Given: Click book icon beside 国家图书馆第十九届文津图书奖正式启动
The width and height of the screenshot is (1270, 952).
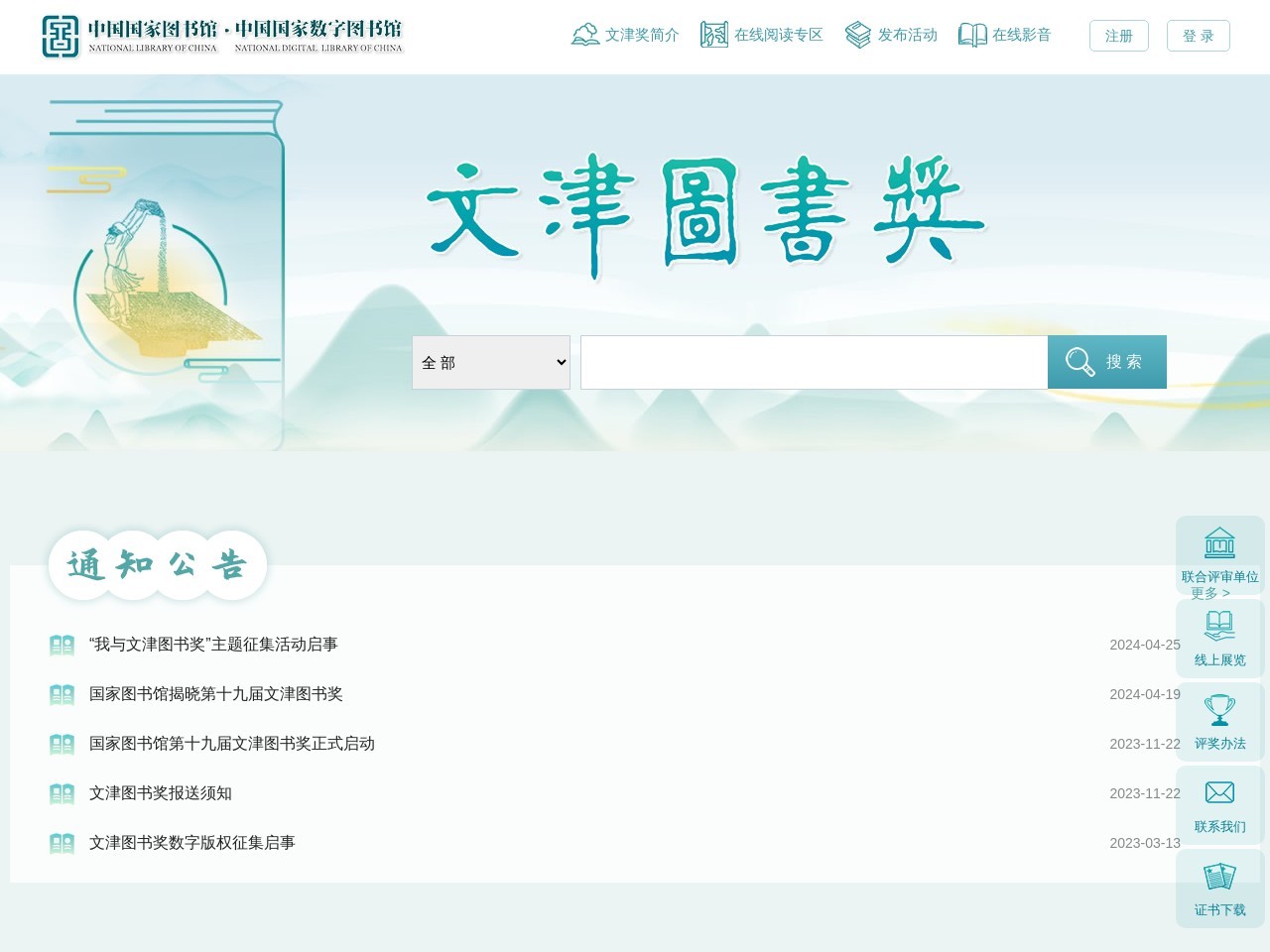Looking at the screenshot, I should pyautogui.click(x=62, y=745).
